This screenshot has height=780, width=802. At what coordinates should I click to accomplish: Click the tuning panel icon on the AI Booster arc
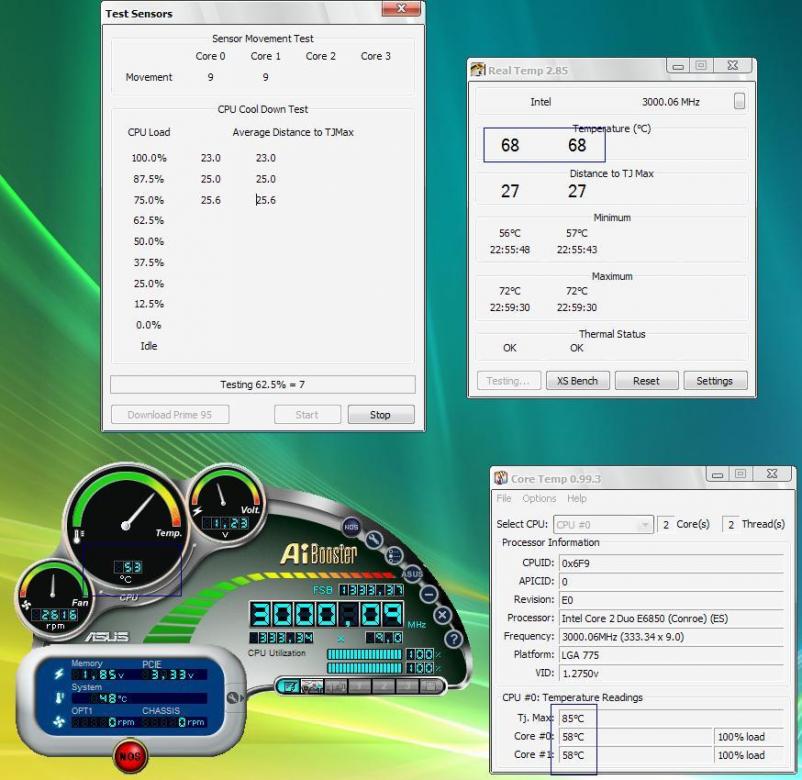[394, 555]
